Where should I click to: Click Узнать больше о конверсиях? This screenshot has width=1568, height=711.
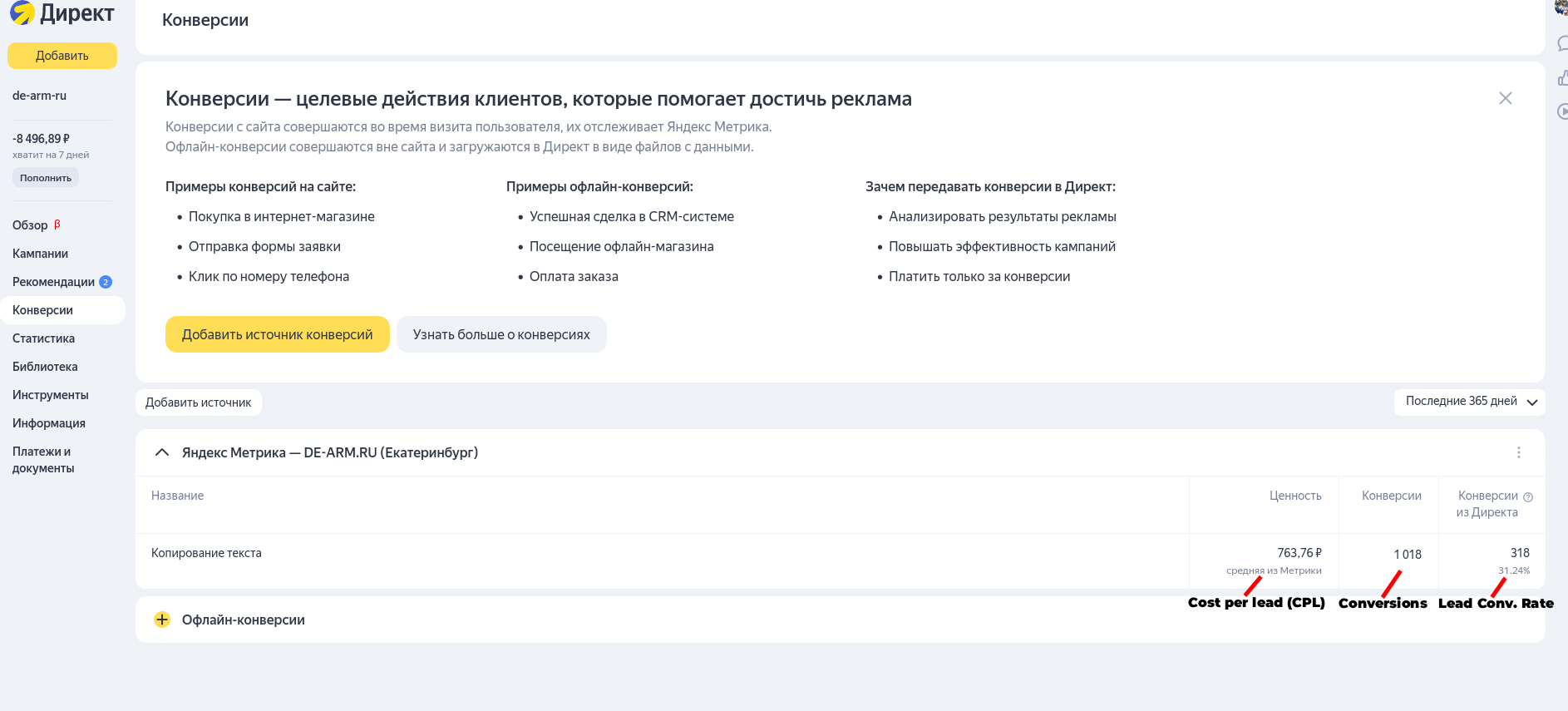(x=501, y=334)
